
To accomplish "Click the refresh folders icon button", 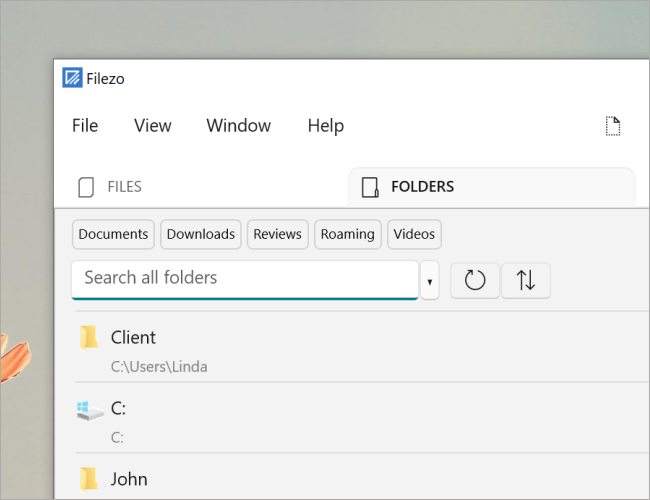I will (x=475, y=281).
